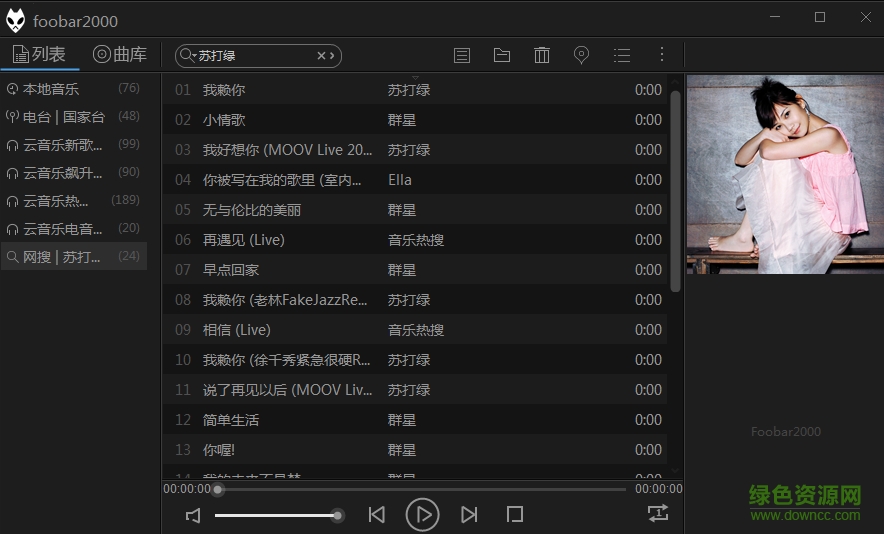The width and height of the screenshot is (884, 534).
Task: Click the headphone icon beside 云音乐电音
Action: tap(12, 229)
